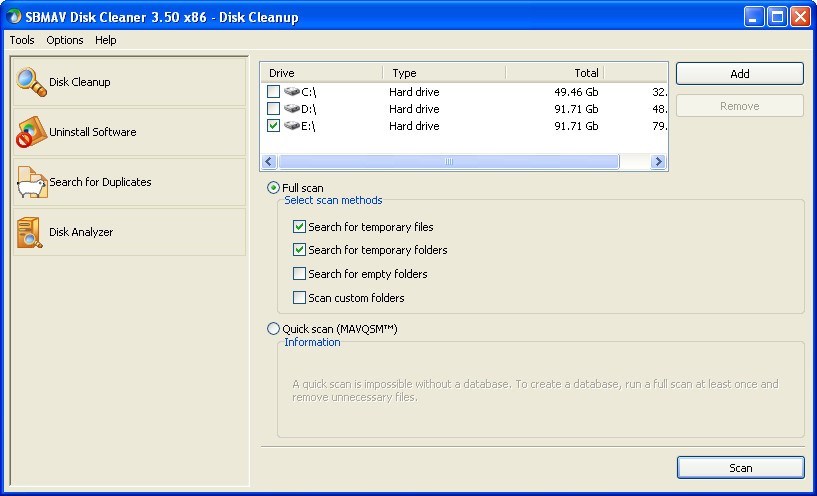Click the Hard drive type of E:\
This screenshot has width=817, height=496.
414,126
